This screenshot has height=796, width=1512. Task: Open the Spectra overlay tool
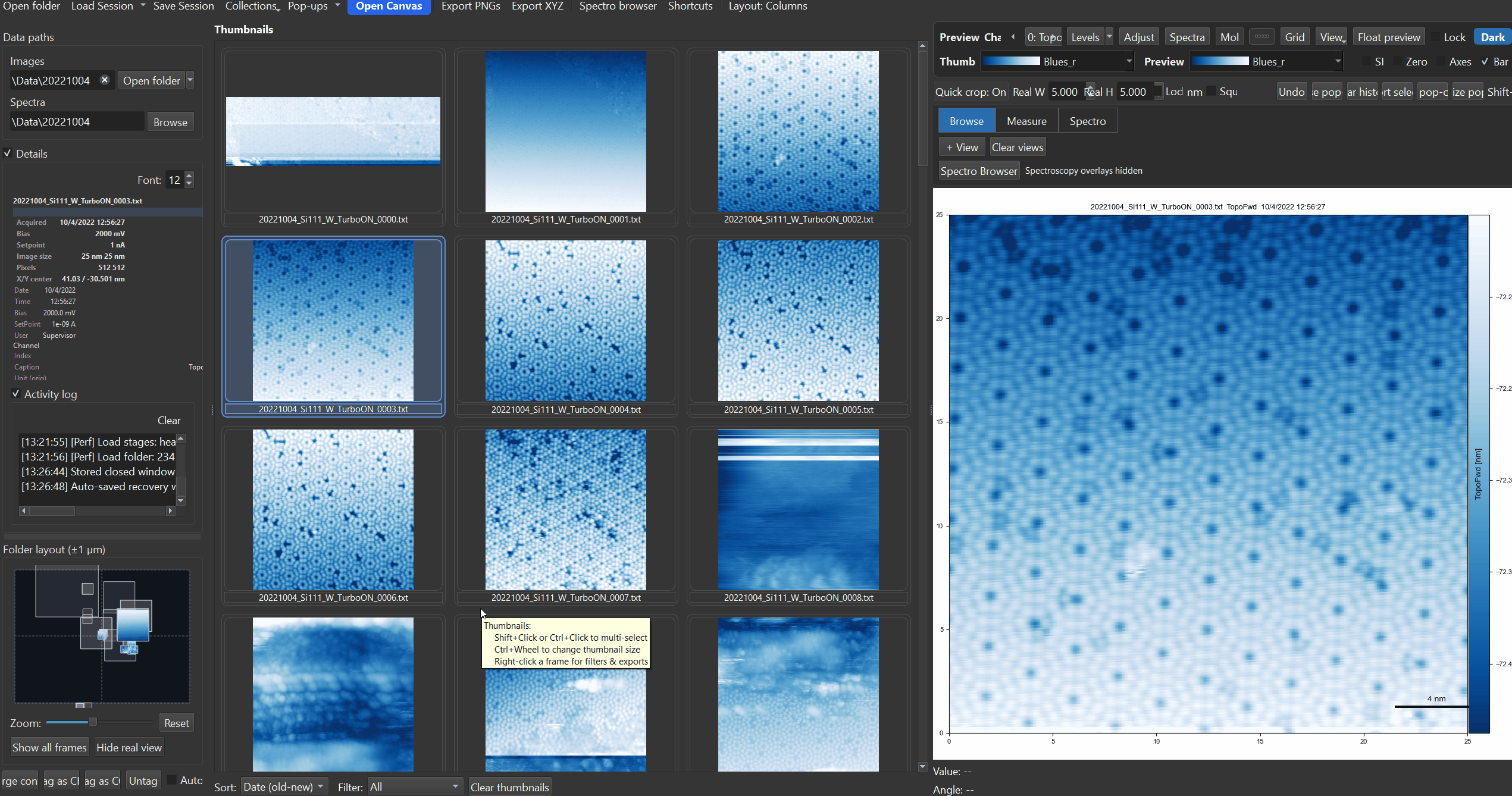click(x=1187, y=36)
